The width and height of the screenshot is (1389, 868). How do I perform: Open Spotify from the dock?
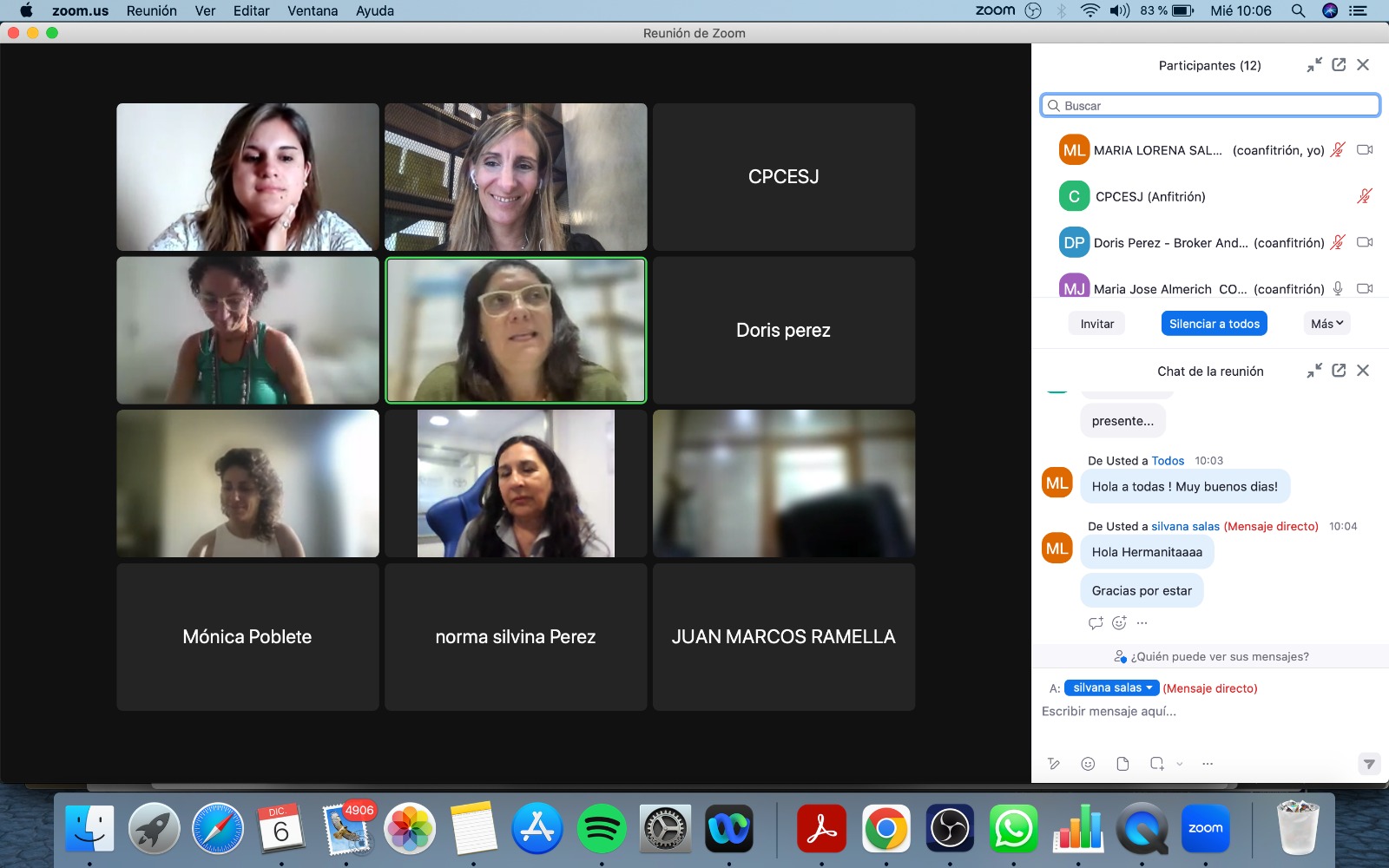click(x=601, y=829)
